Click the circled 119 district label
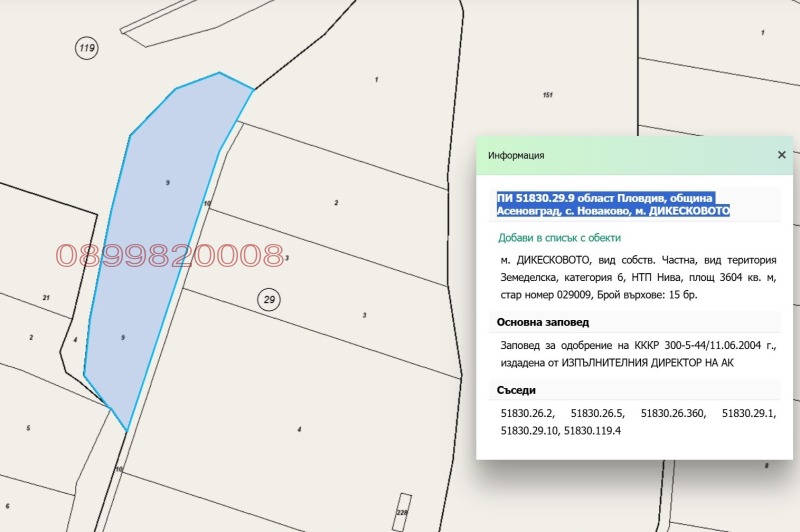Viewport: 800px width, 532px height. click(x=86, y=47)
